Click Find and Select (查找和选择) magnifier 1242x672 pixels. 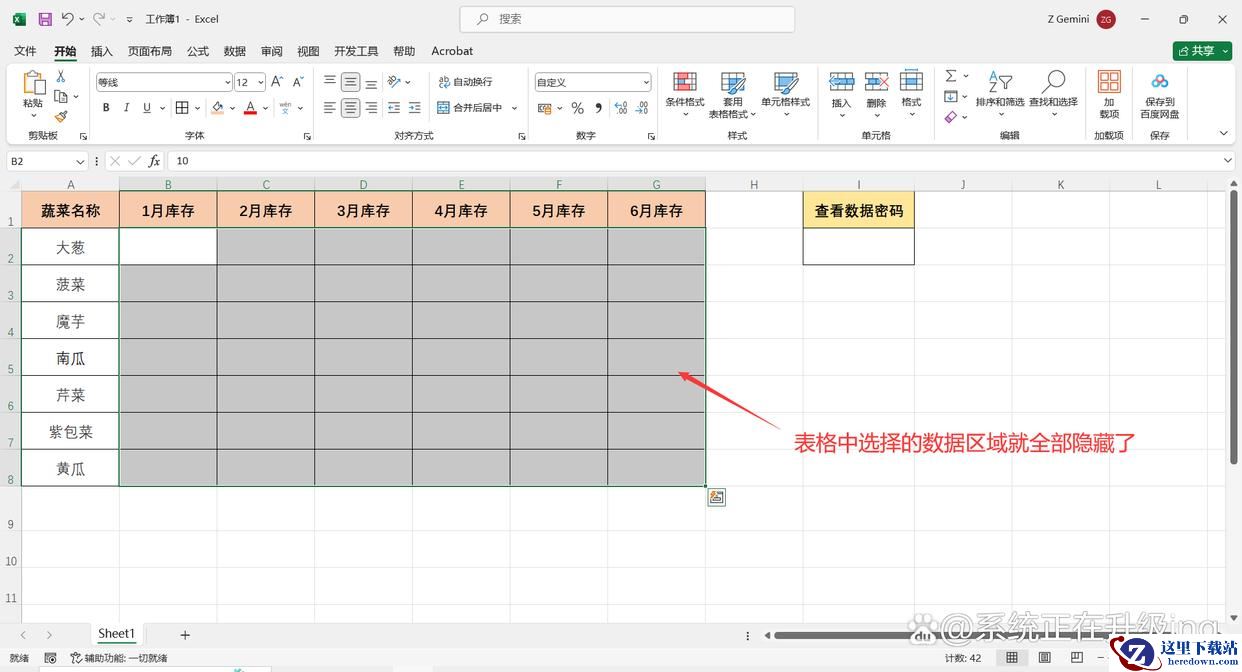(1053, 90)
